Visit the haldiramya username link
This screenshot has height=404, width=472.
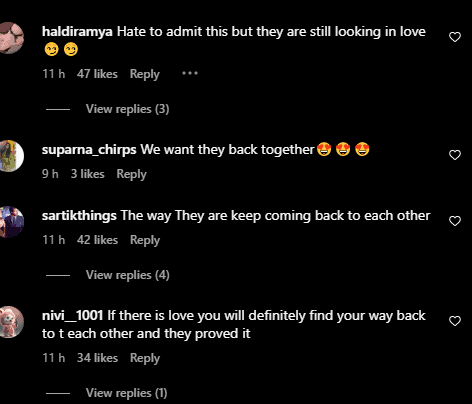click(77, 32)
